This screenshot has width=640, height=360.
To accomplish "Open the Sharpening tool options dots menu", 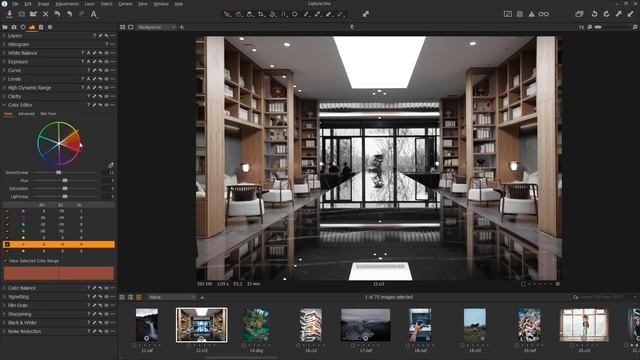I will [112, 314].
